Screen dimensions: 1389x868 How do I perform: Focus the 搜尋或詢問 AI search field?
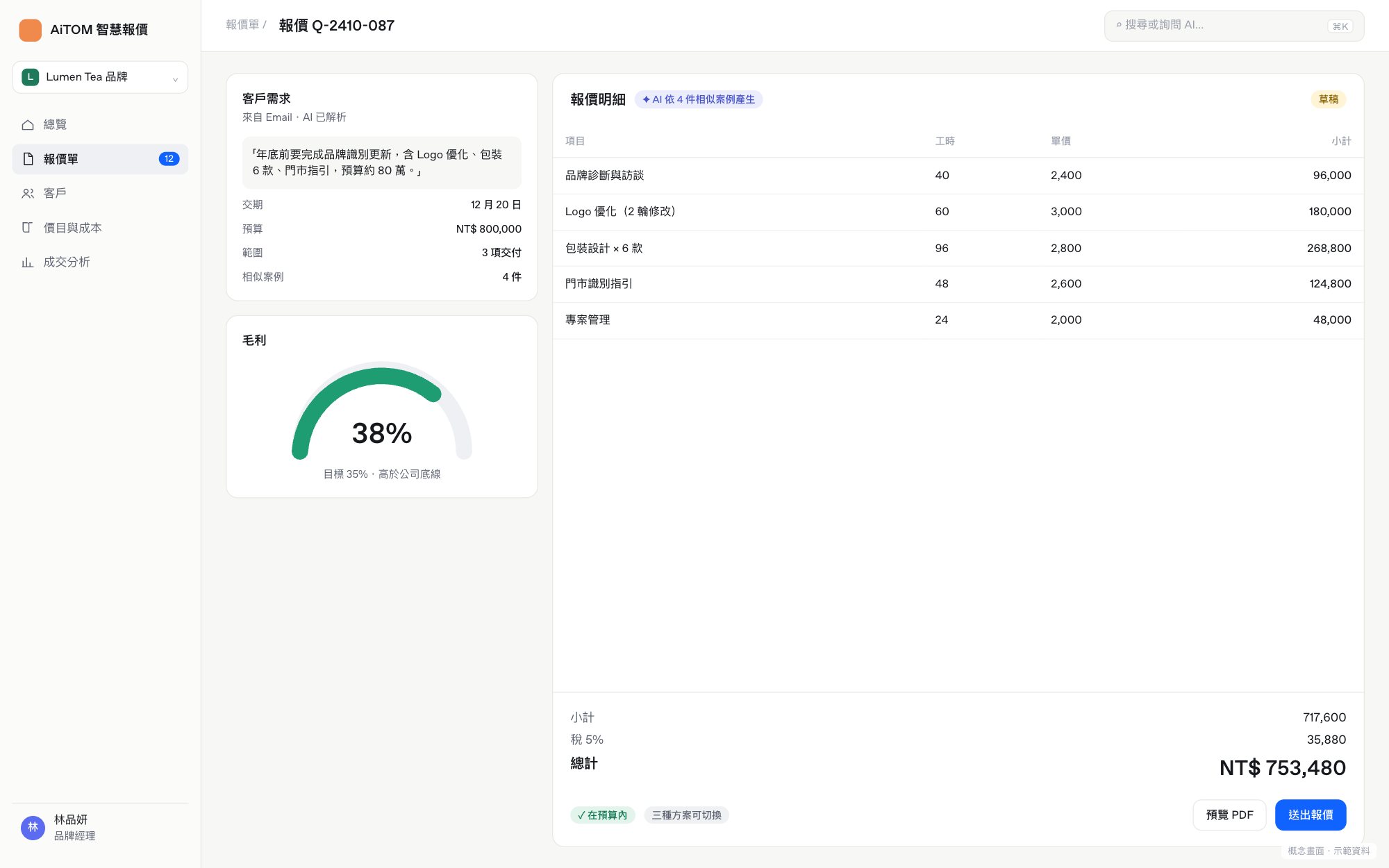pos(1234,26)
